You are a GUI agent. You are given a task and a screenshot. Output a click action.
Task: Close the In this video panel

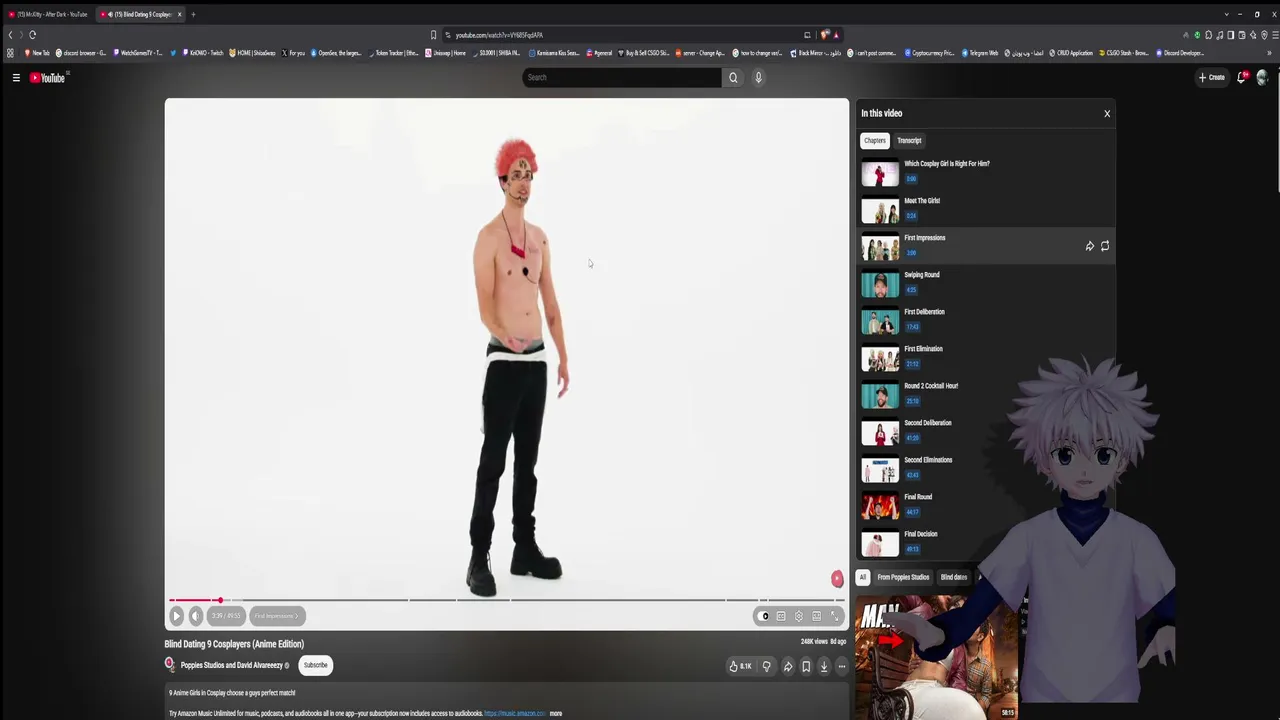pyautogui.click(x=1107, y=113)
